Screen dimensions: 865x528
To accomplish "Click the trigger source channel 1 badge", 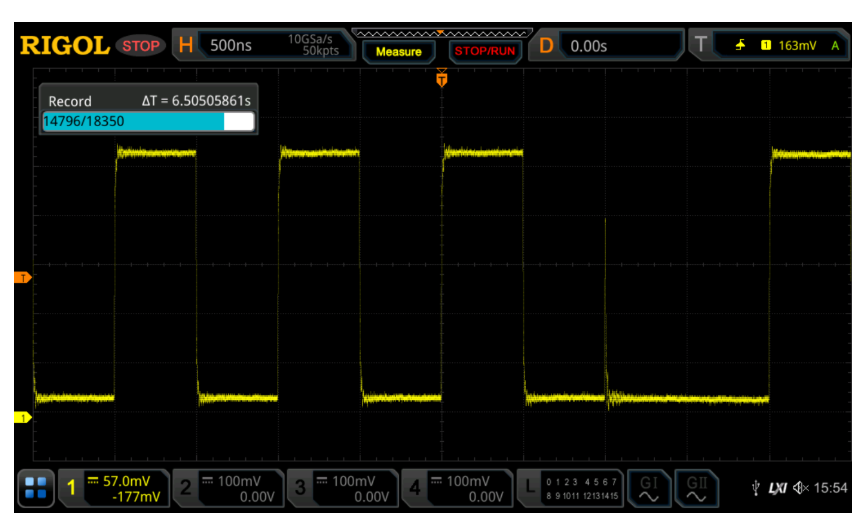I will (x=766, y=45).
